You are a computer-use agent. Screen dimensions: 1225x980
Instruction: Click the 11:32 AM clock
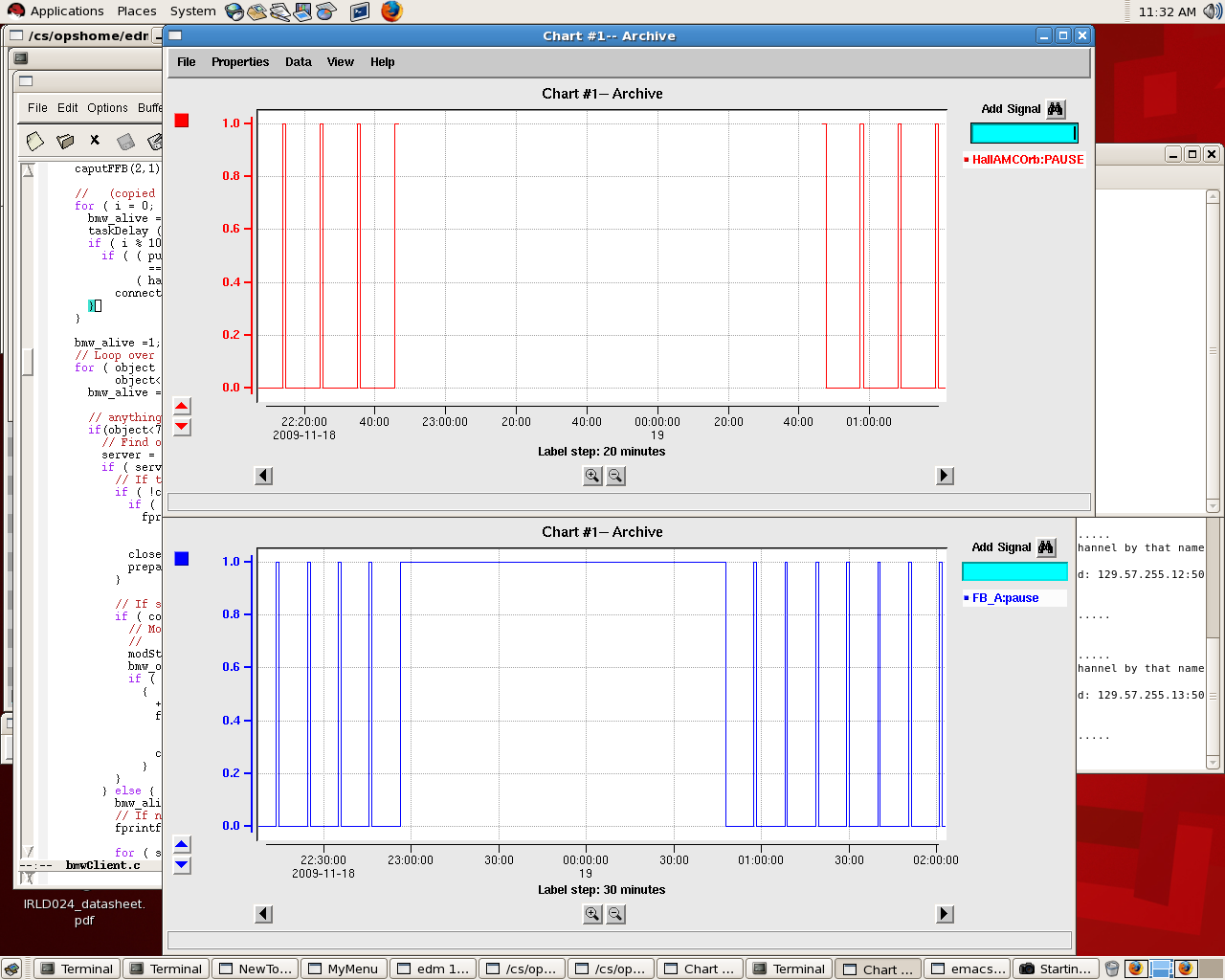[1167, 11]
